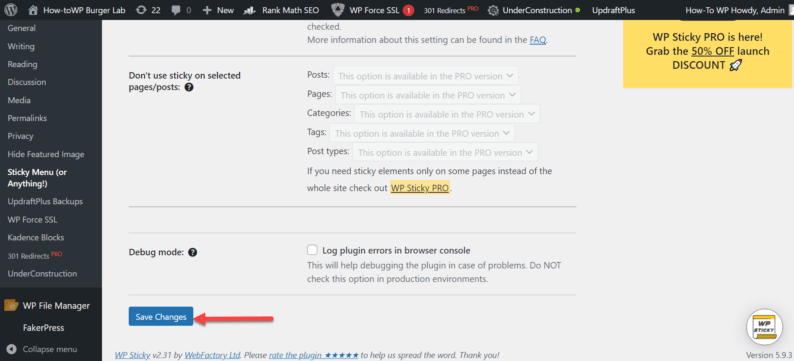Image resolution: width=794 pixels, height=361 pixels.
Task: Open UnderConstruction admin bar item
Action: tap(533, 10)
